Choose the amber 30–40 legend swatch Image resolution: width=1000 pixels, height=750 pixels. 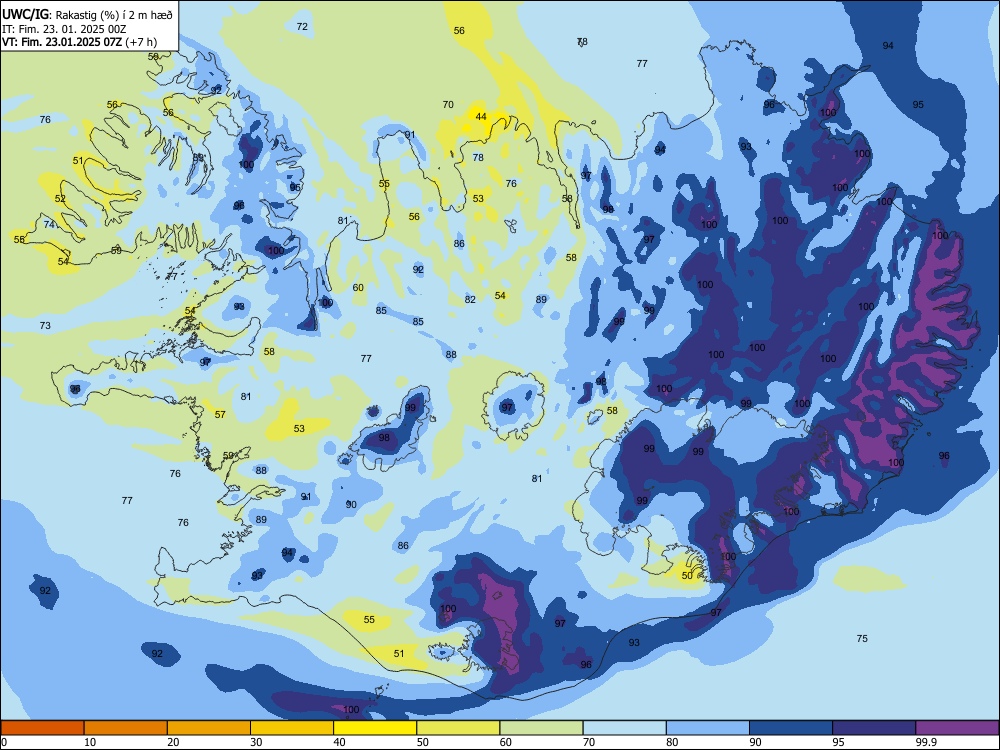click(292, 728)
